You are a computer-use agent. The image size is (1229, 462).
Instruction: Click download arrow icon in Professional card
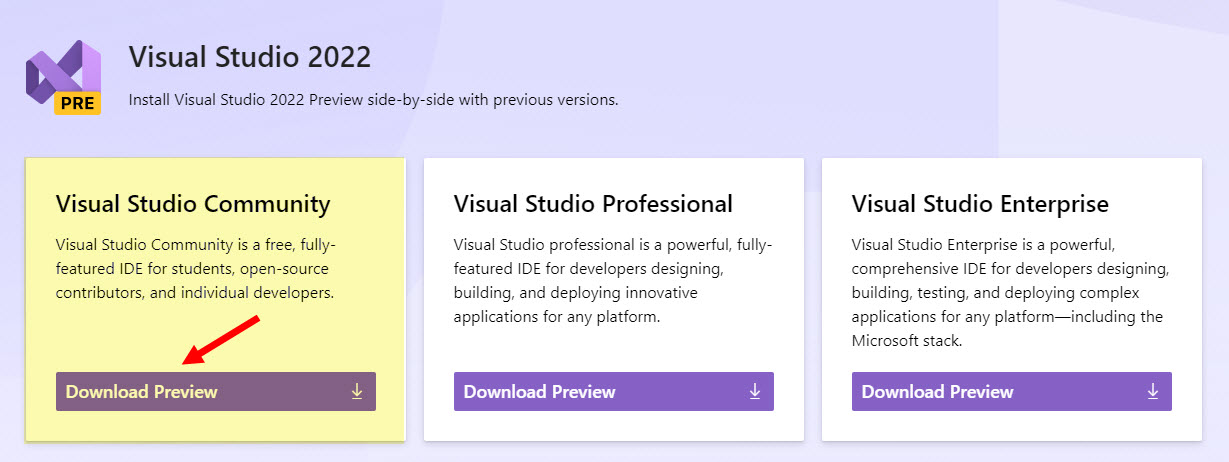(755, 392)
